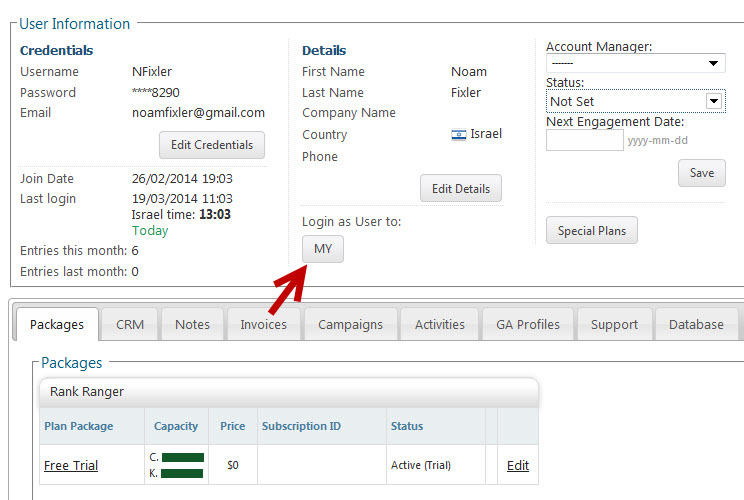
Task: Save the account manager settings
Action: tap(702, 173)
